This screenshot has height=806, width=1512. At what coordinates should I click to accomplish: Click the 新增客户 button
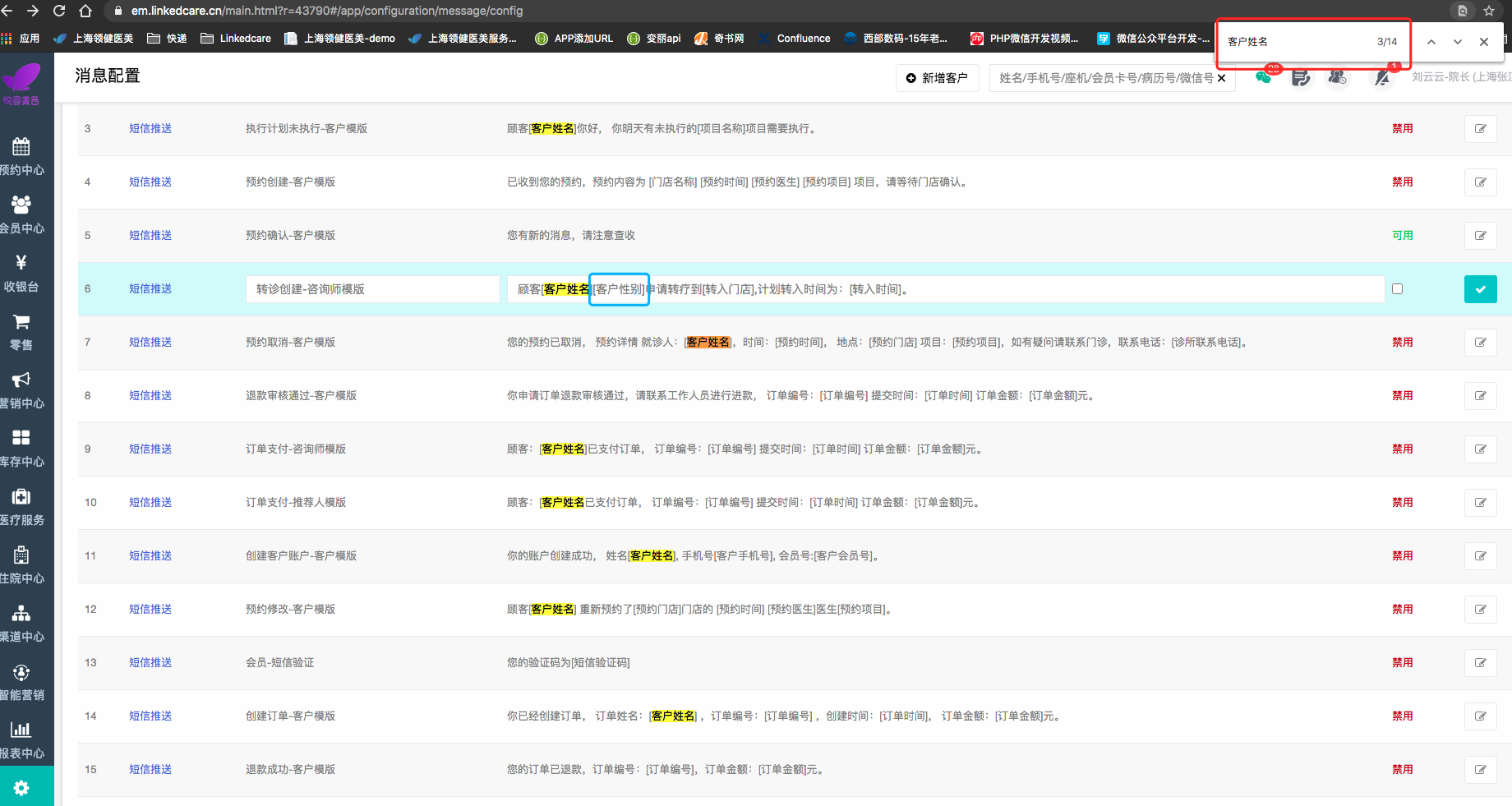(937, 78)
